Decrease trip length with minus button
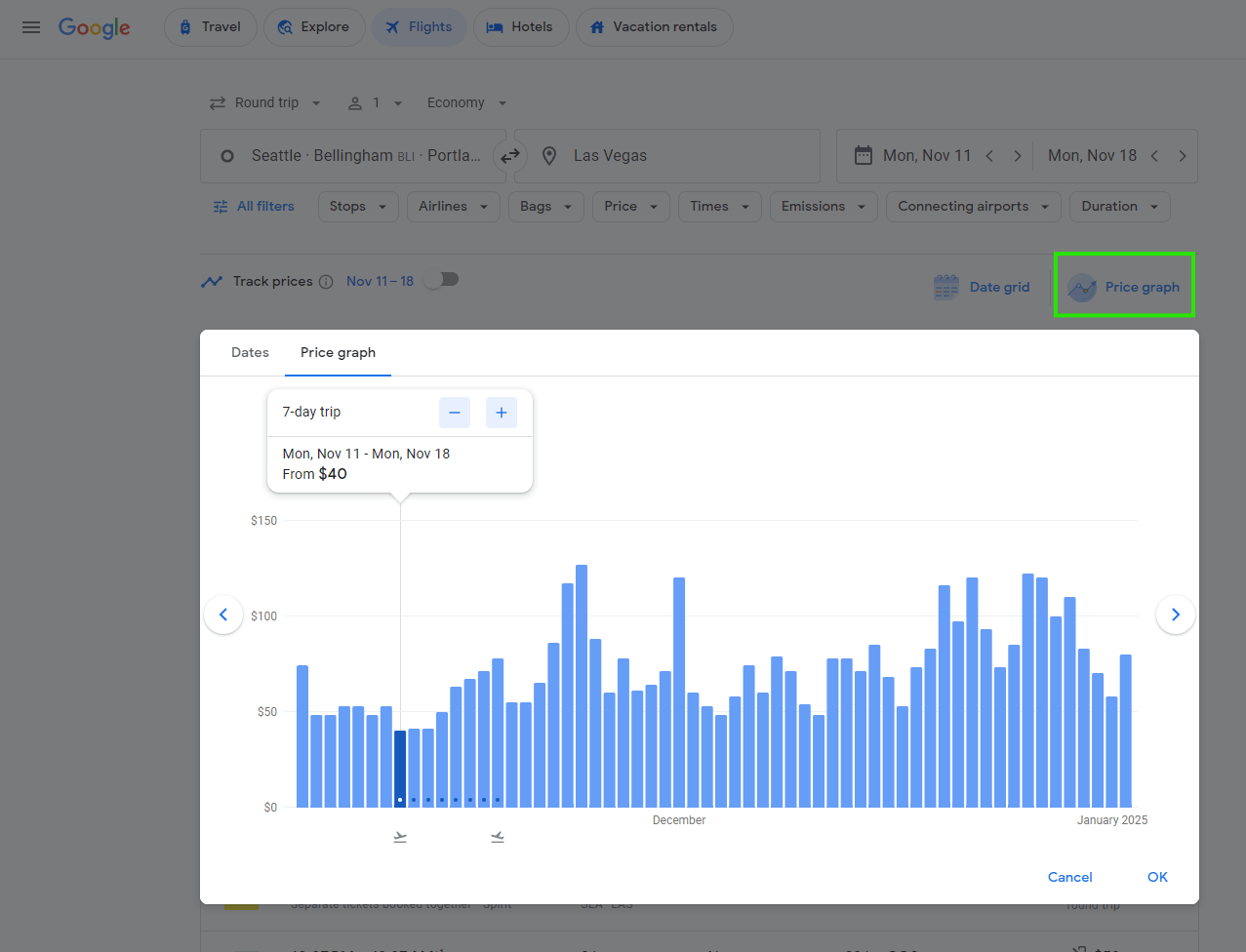1246x952 pixels. pos(454,412)
